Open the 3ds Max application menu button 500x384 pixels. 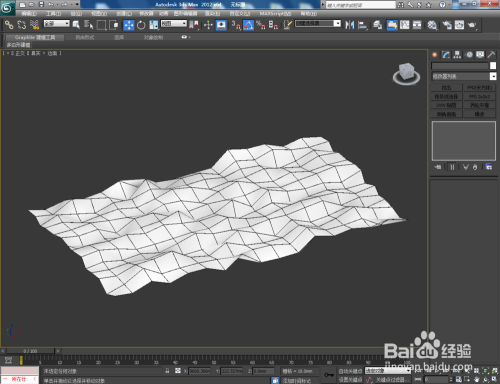point(7,7)
